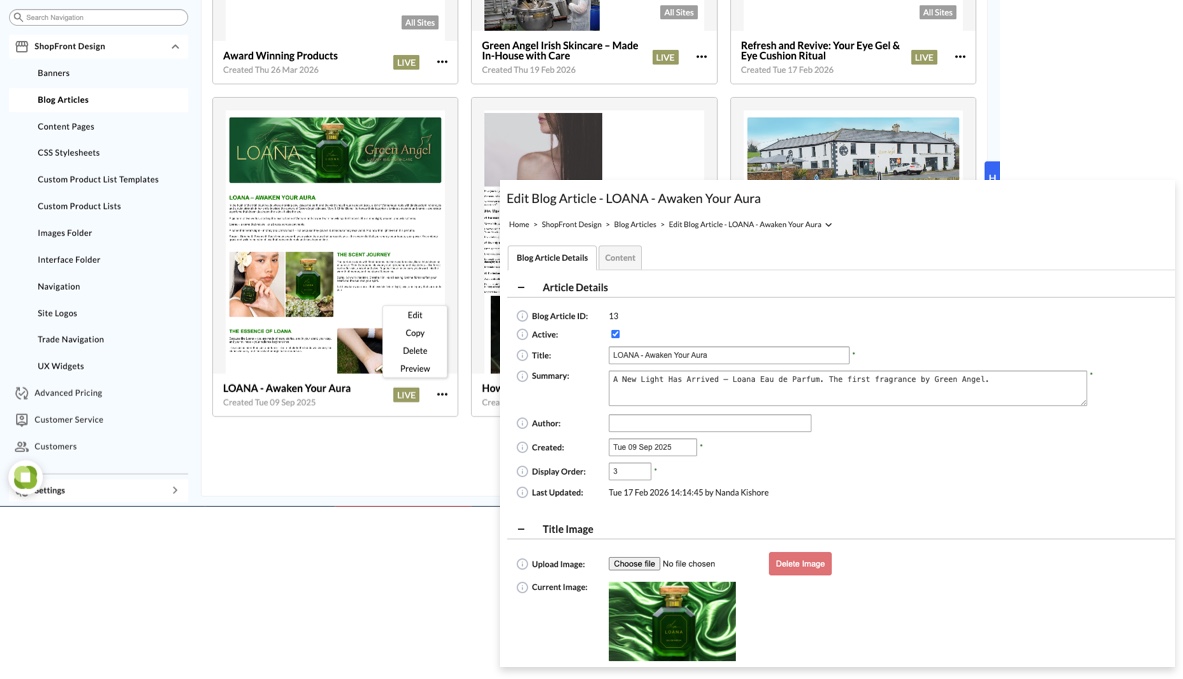Click info icon next to Active
Viewport: 1183px width, 679px height.
point(522,334)
